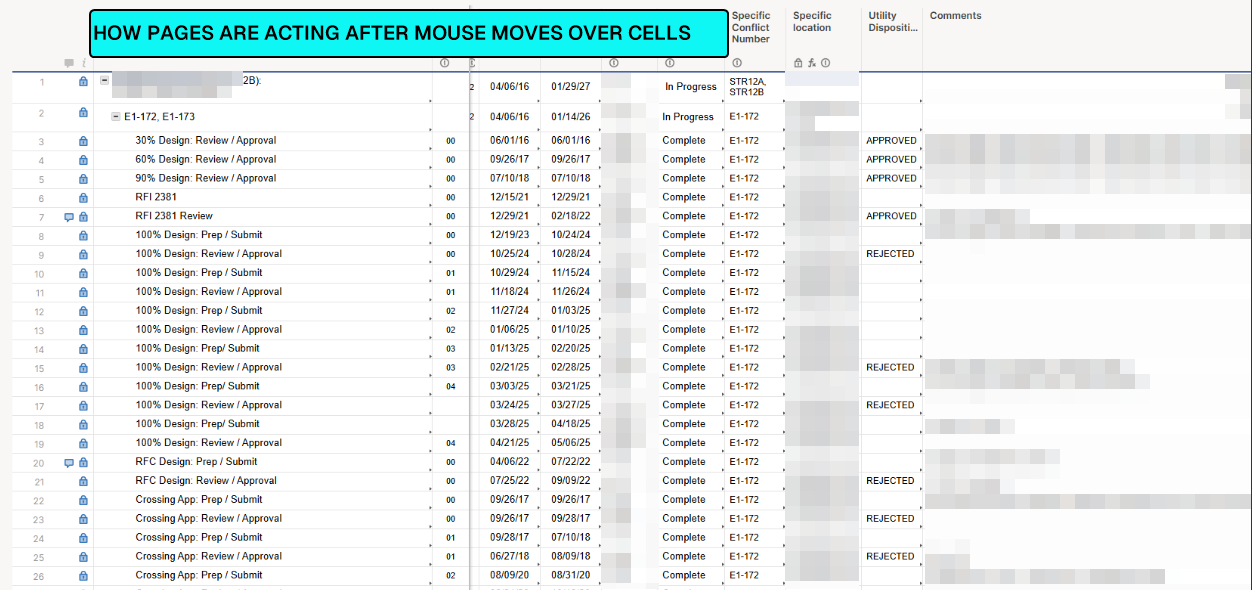The width and height of the screenshot is (1252, 590).
Task: Click 'In Progress' status in row 2
Action: (688, 117)
